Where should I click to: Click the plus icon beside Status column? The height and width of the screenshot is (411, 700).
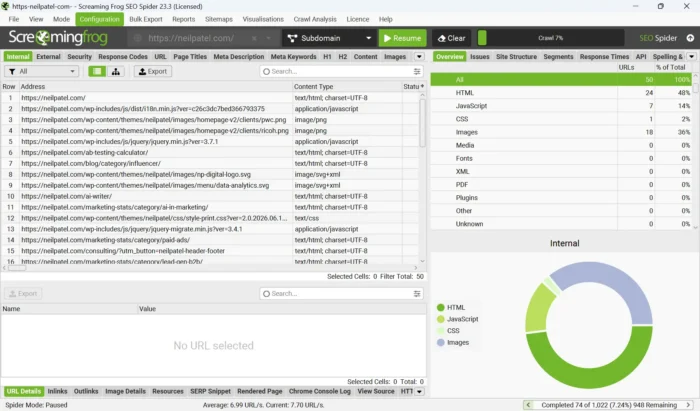[x=422, y=86]
